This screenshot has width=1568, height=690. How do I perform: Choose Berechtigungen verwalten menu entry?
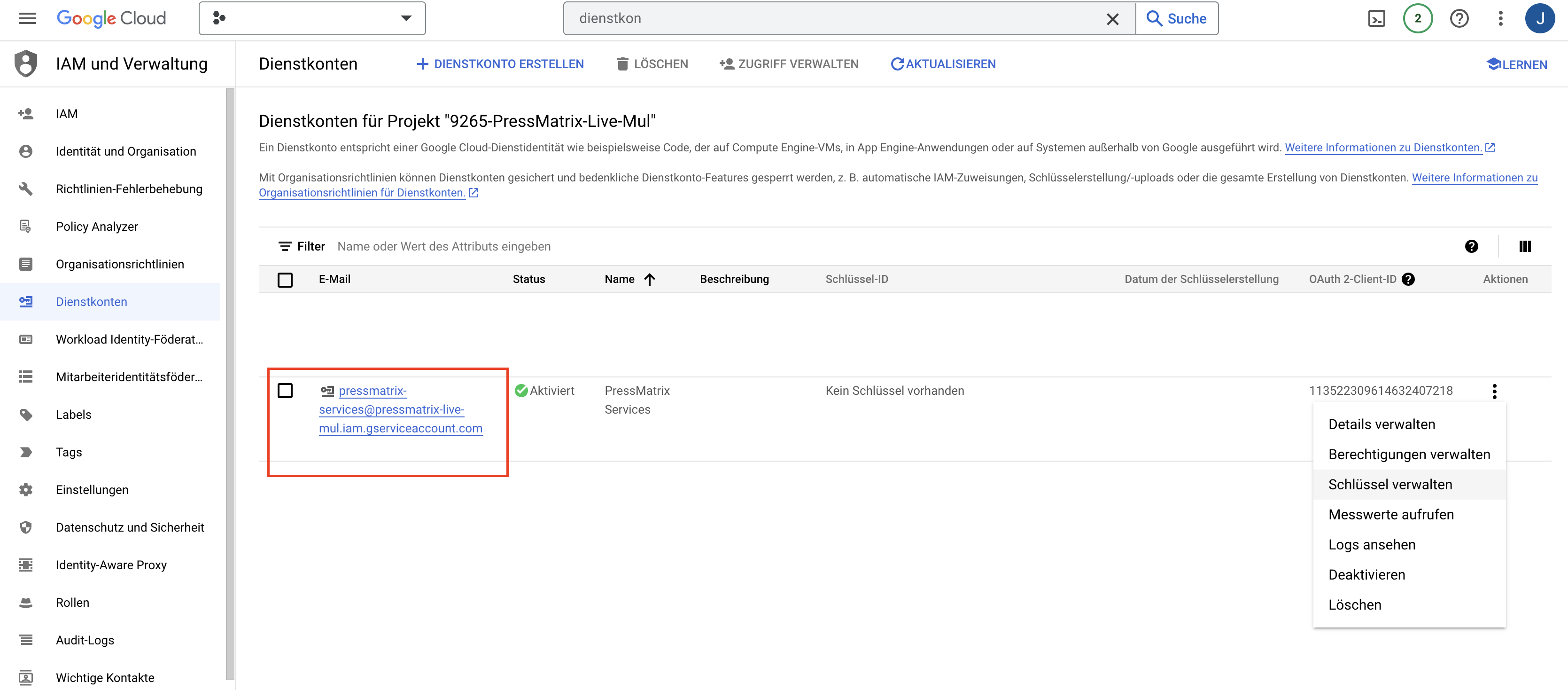pos(1409,455)
